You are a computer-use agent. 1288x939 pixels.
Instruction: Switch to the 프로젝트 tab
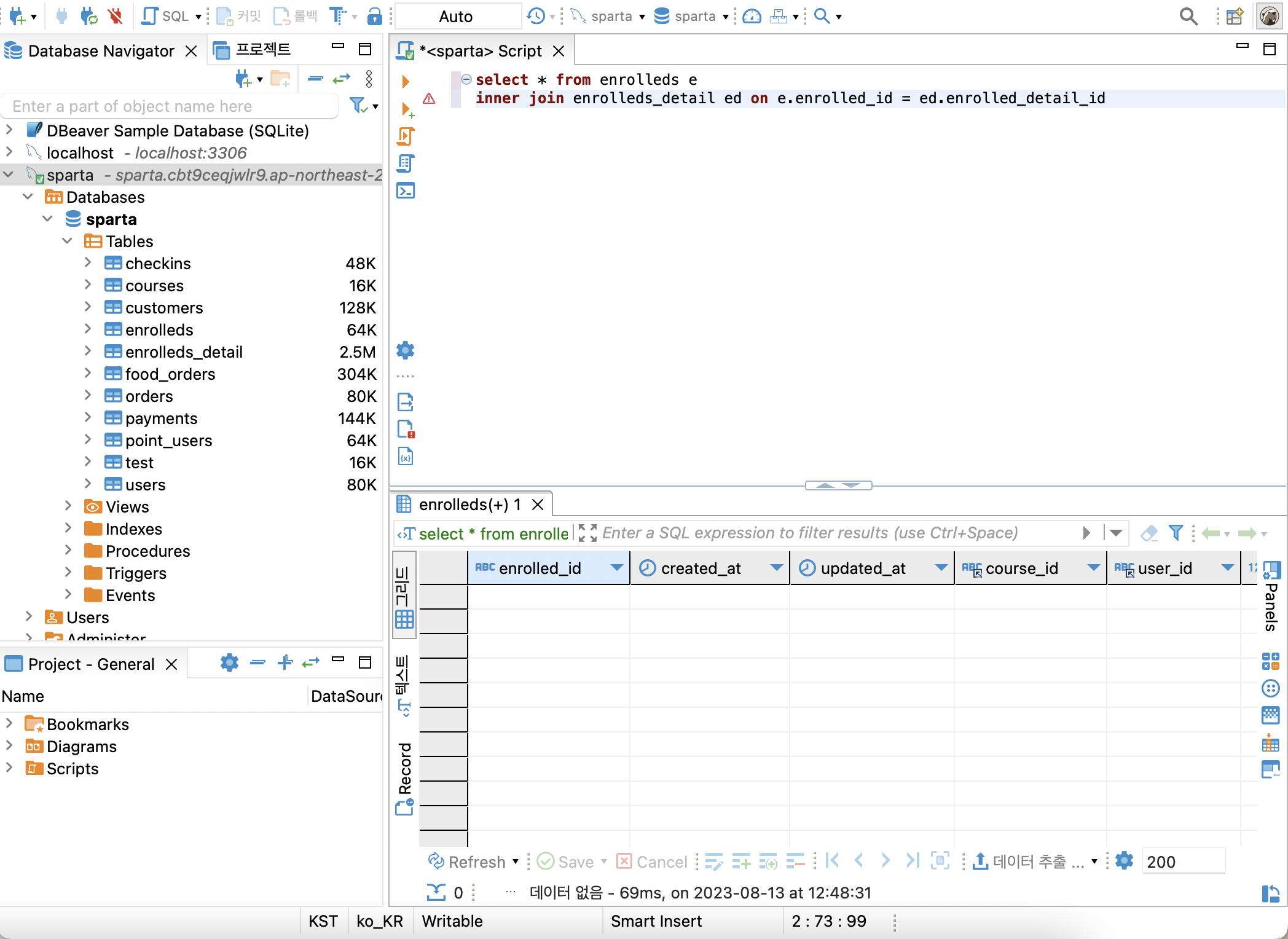(252, 49)
